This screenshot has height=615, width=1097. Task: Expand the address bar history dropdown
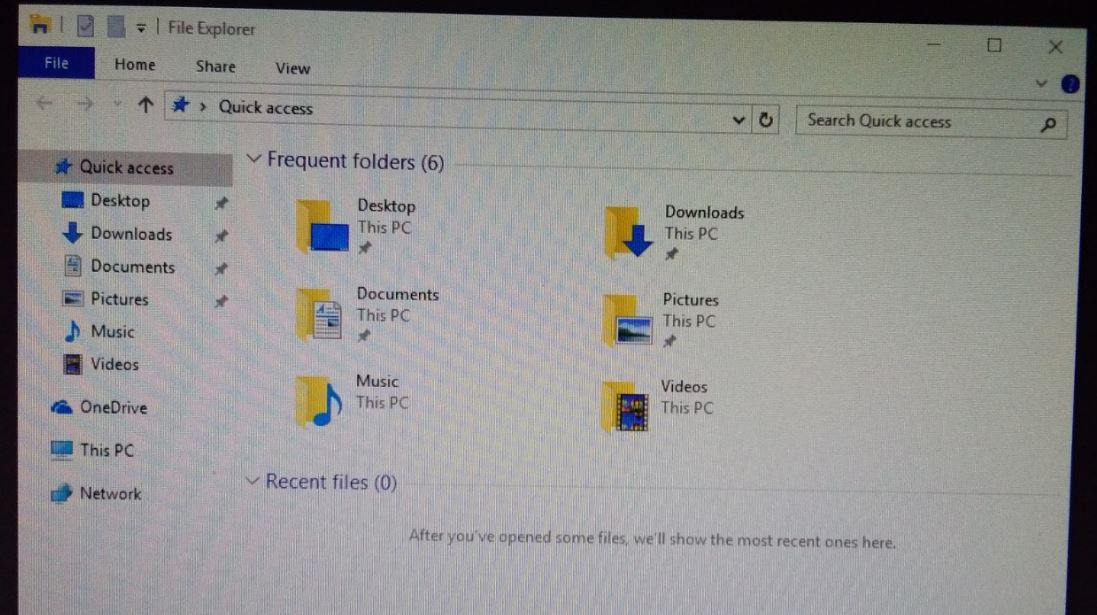(x=738, y=120)
